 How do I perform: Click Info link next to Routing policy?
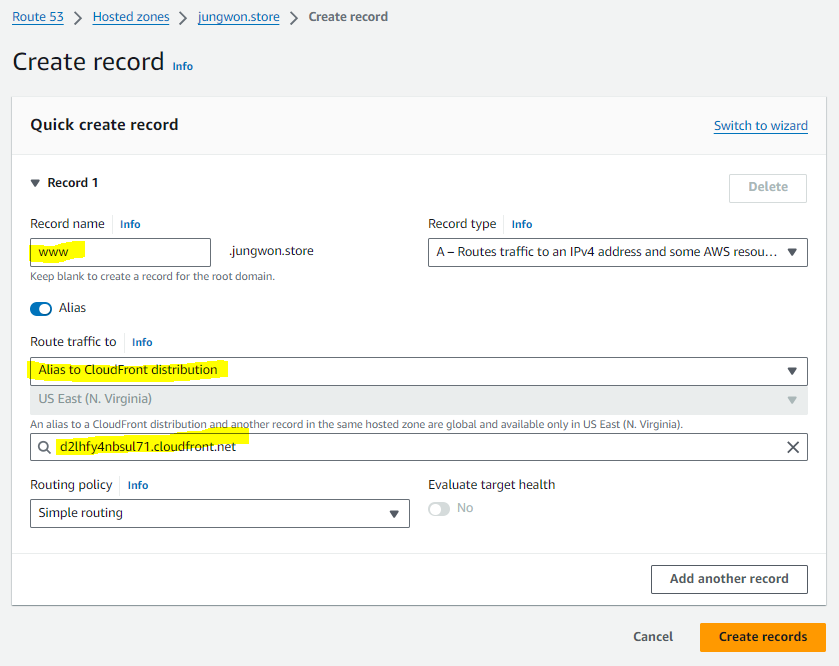[x=138, y=485]
